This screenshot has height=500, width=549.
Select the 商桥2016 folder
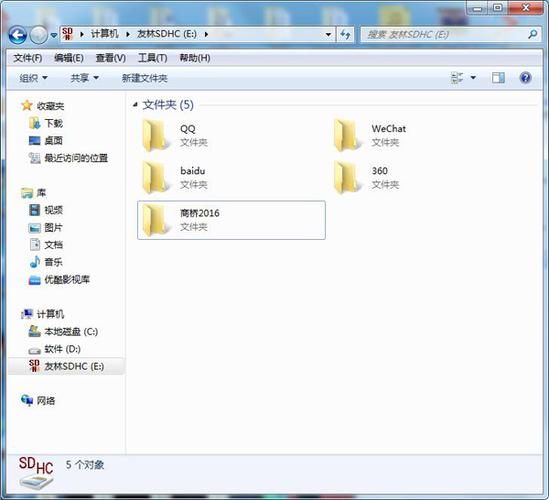click(231, 220)
